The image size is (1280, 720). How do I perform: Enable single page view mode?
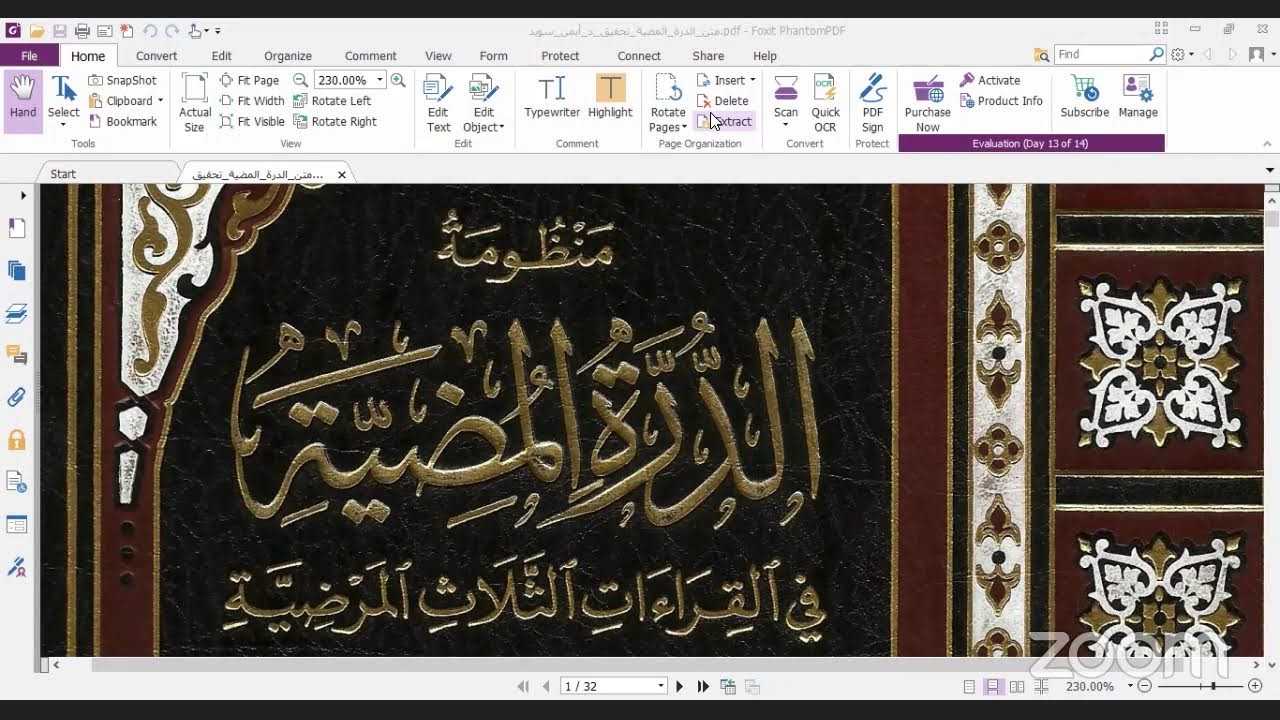point(969,687)
